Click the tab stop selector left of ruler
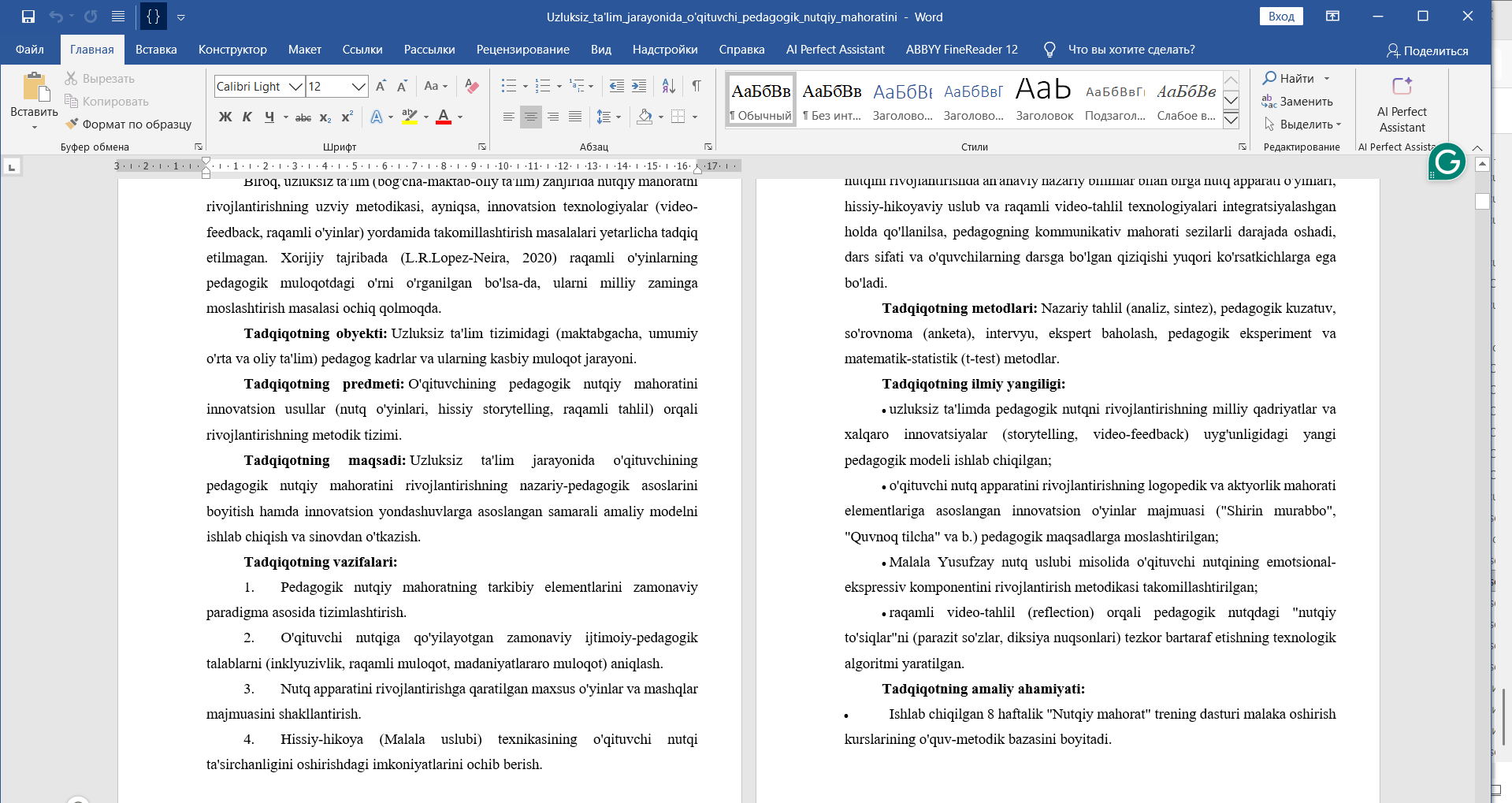This screenshot has height=803, width=1512. 11,167
